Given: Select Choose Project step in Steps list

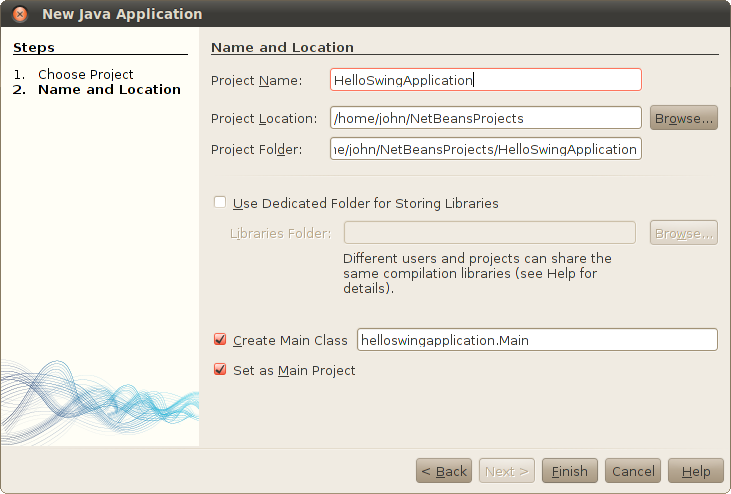Looking at the screenshot, I should (x=85, y=74).
